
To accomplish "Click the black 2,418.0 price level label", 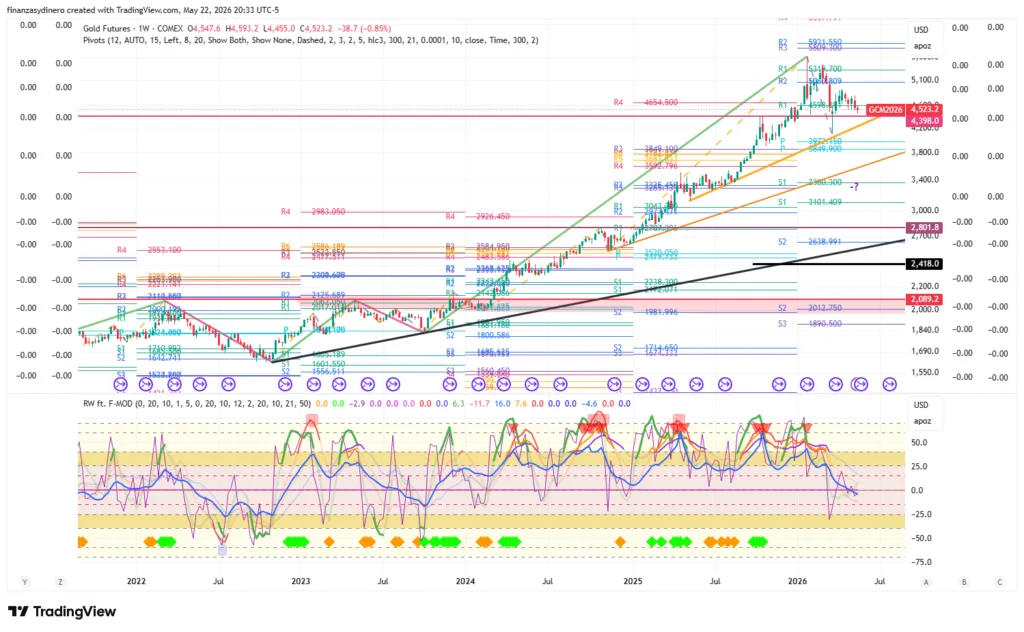I will coord(924,264).
